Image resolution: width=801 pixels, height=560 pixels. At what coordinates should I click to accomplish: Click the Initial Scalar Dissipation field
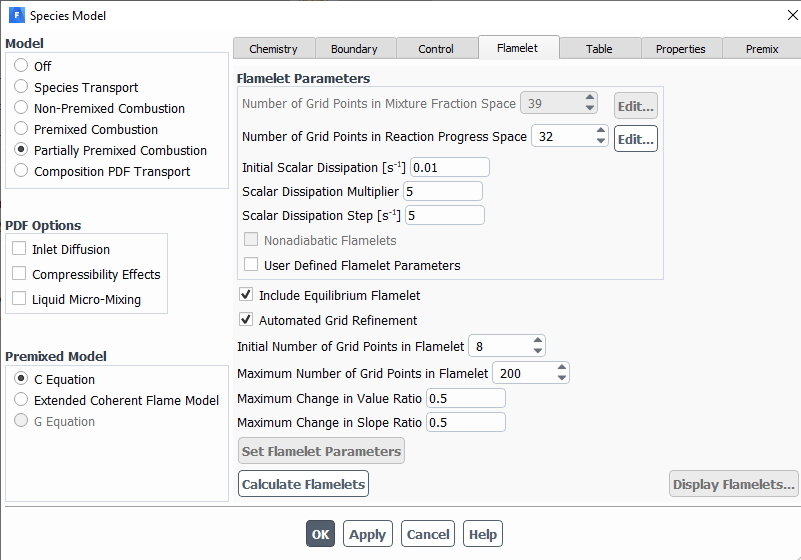(449, 167)
